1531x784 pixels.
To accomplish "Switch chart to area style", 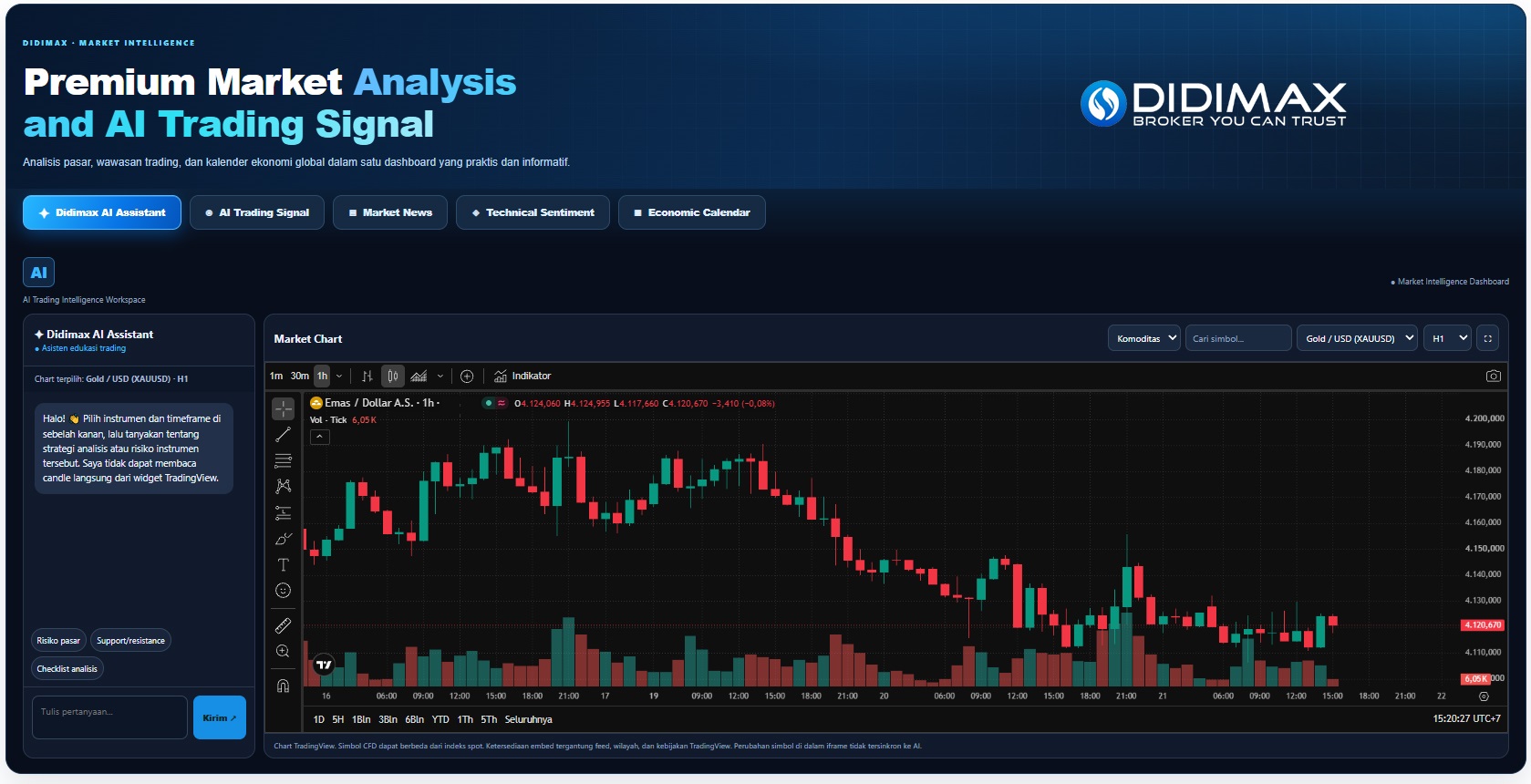I will (419, 376).
